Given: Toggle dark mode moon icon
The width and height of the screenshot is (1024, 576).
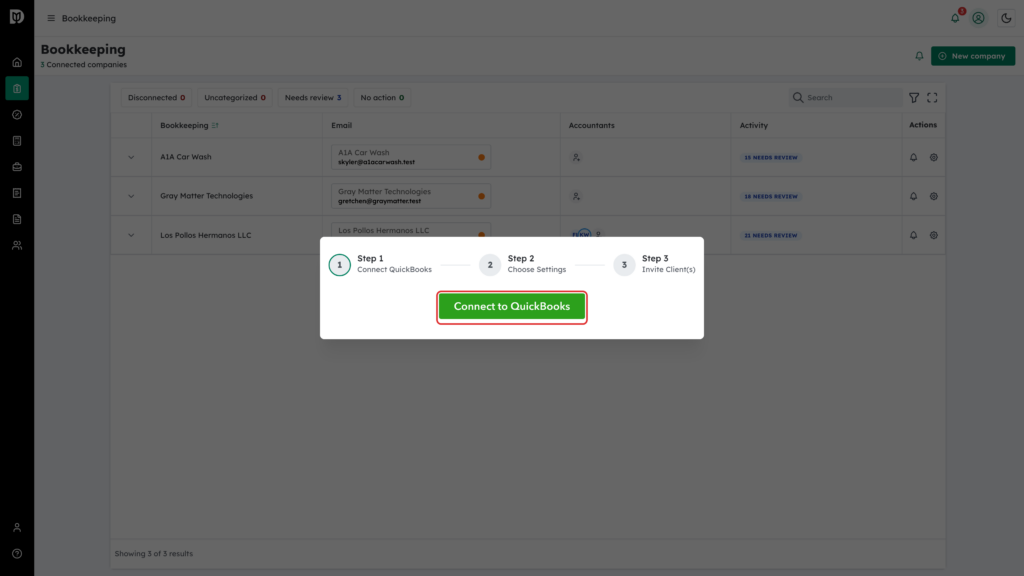Looking at the screenshot, I should (x=1006, y=18).
